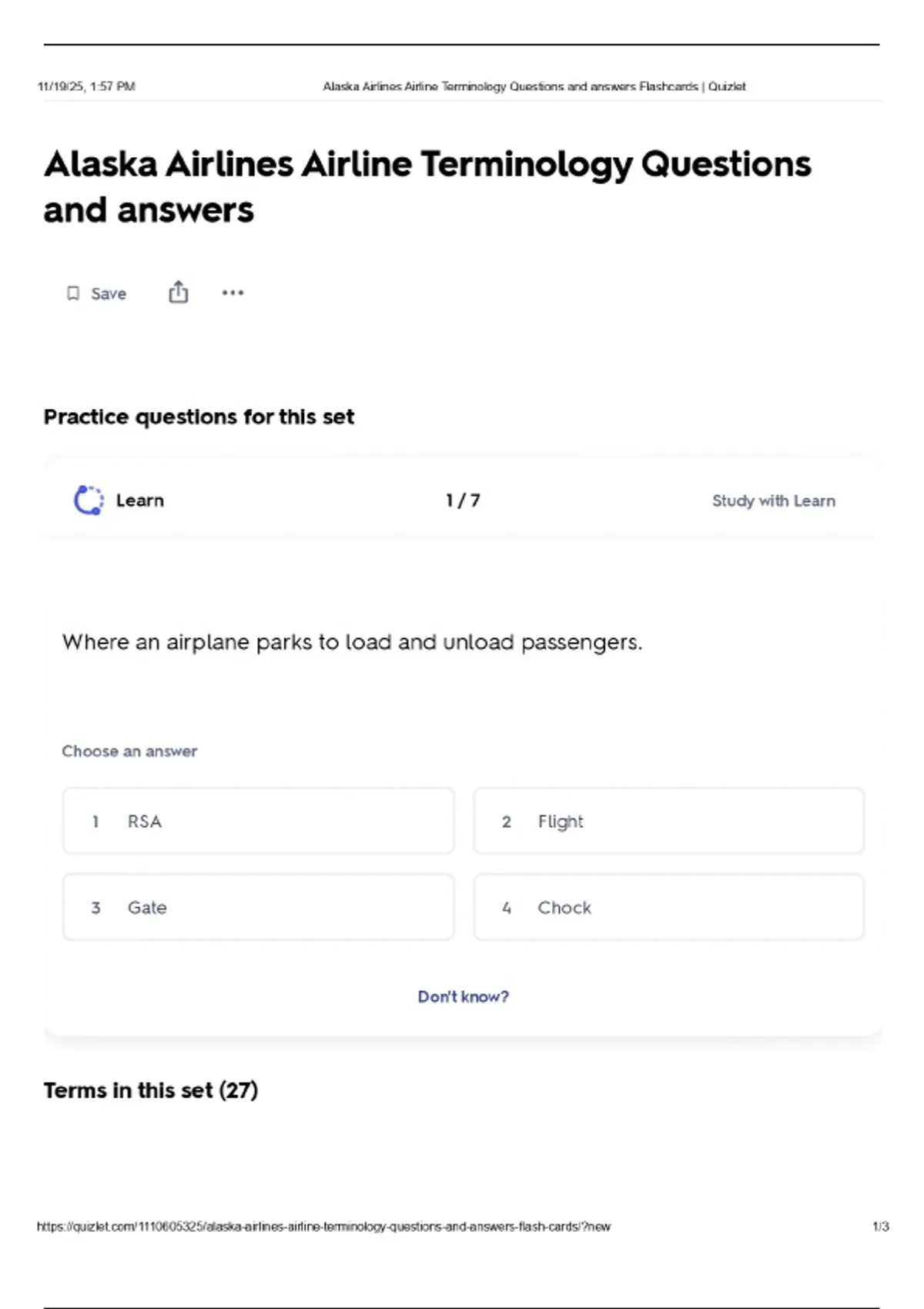Click the small page header title ending in Quizlet
The width and height of the screenshot is (924, 1309).
pos(534,86)
